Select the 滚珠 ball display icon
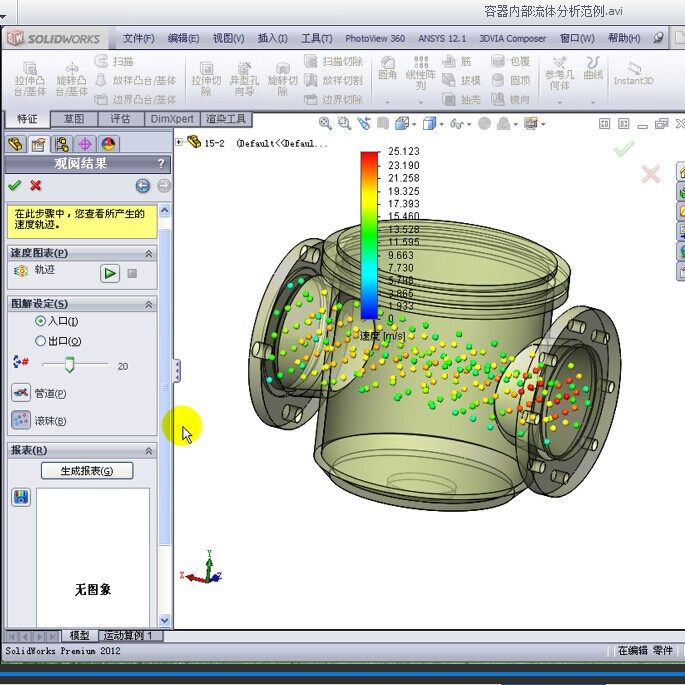Viewport: 685px width, 685px height. [20, 421]
